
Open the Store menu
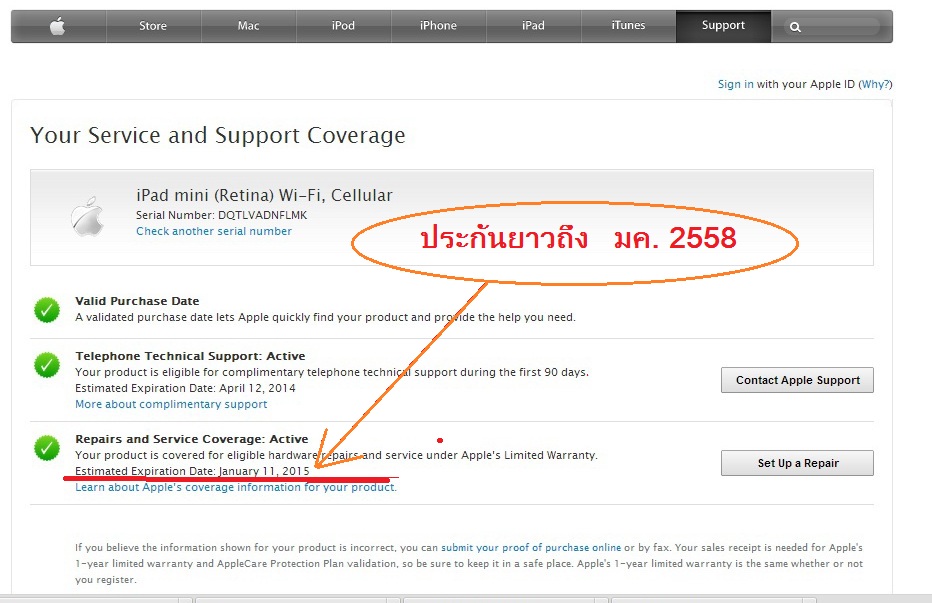click(153, 26)
